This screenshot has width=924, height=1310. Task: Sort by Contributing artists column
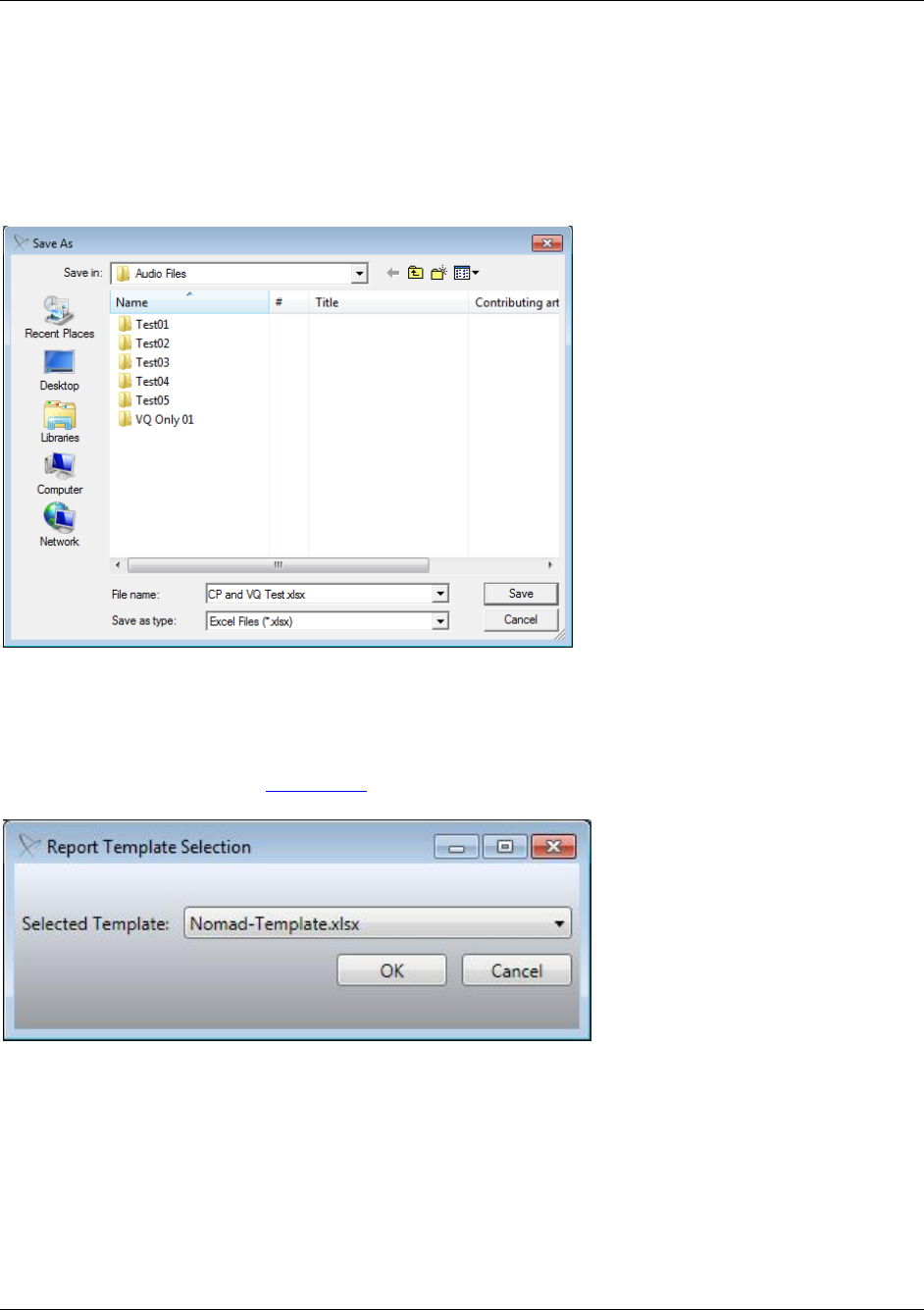tap(515, 302)
